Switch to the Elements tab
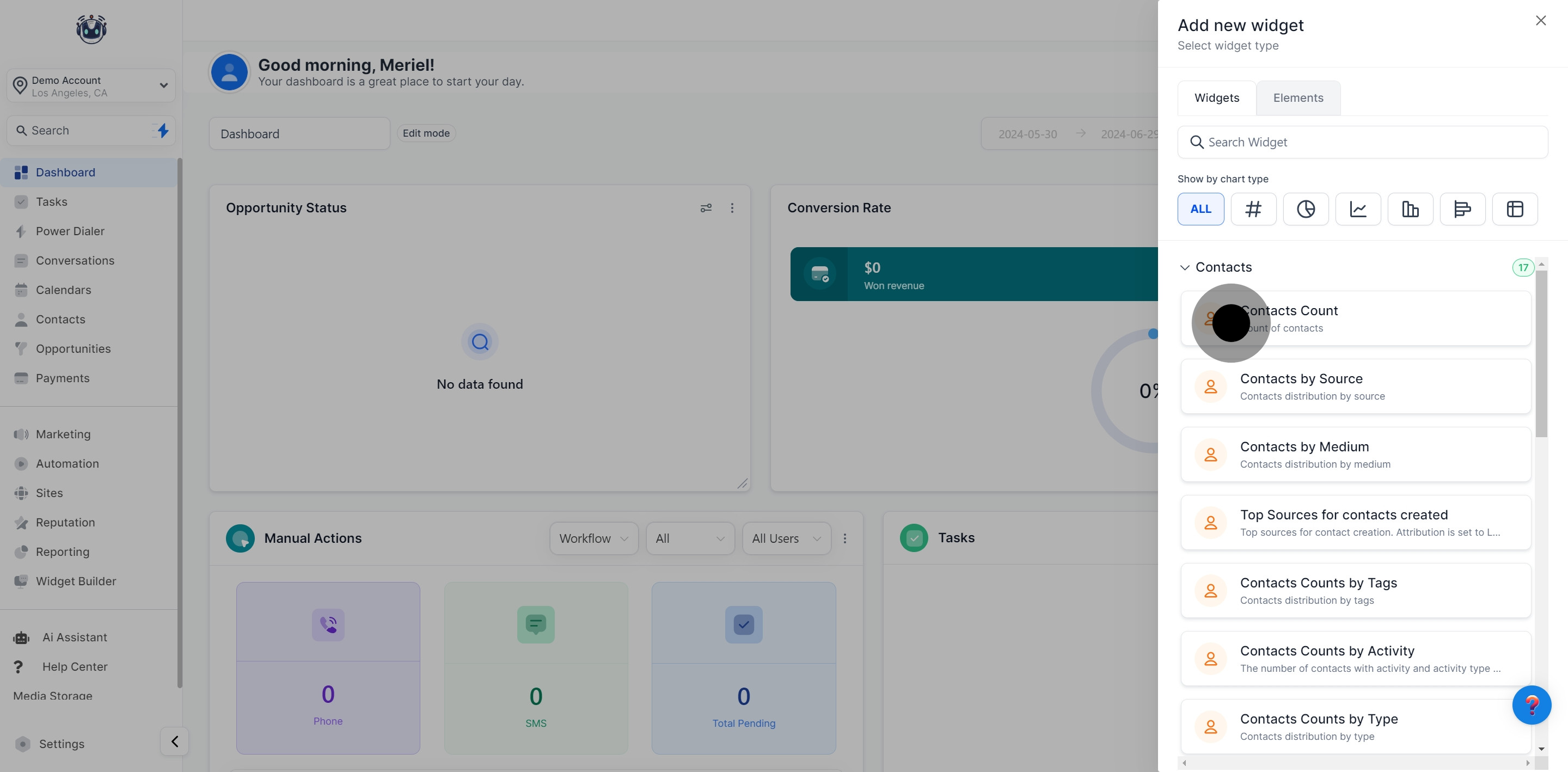1568x772 pixels. point(1298,98)
